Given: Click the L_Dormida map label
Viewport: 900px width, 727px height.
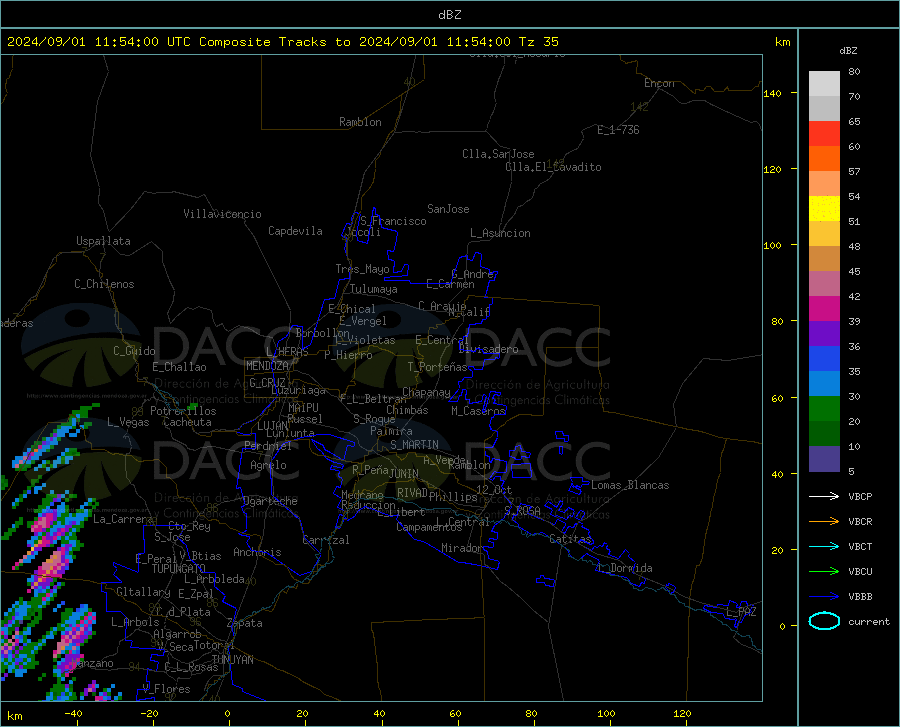Looking at the screenshot, I should pyautogui.click(x=624, y=568).
